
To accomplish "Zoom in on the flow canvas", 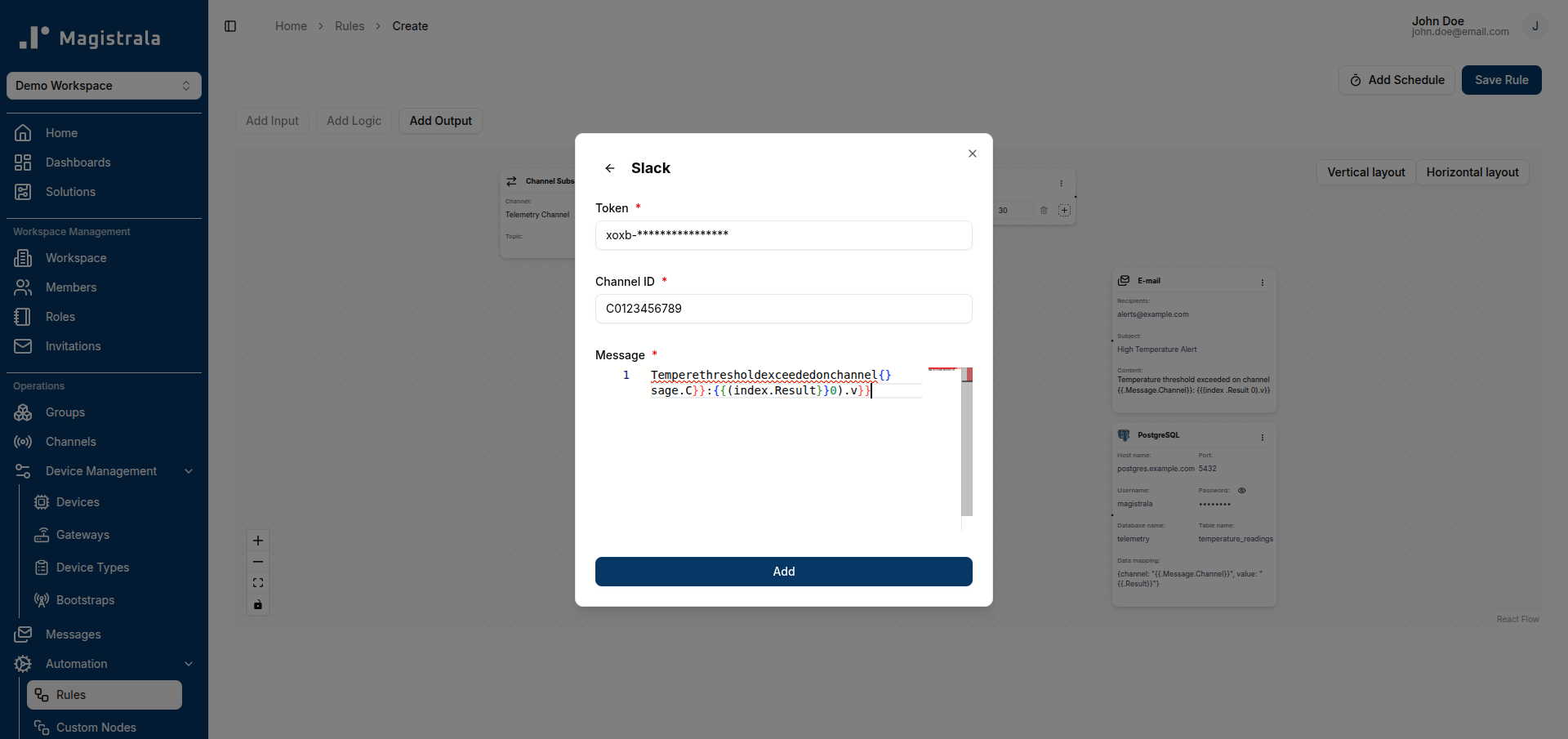I will [258, 541].
